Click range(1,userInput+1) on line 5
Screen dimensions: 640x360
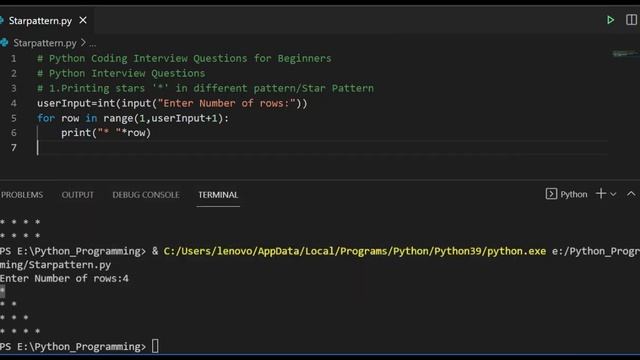coord(163,118)
